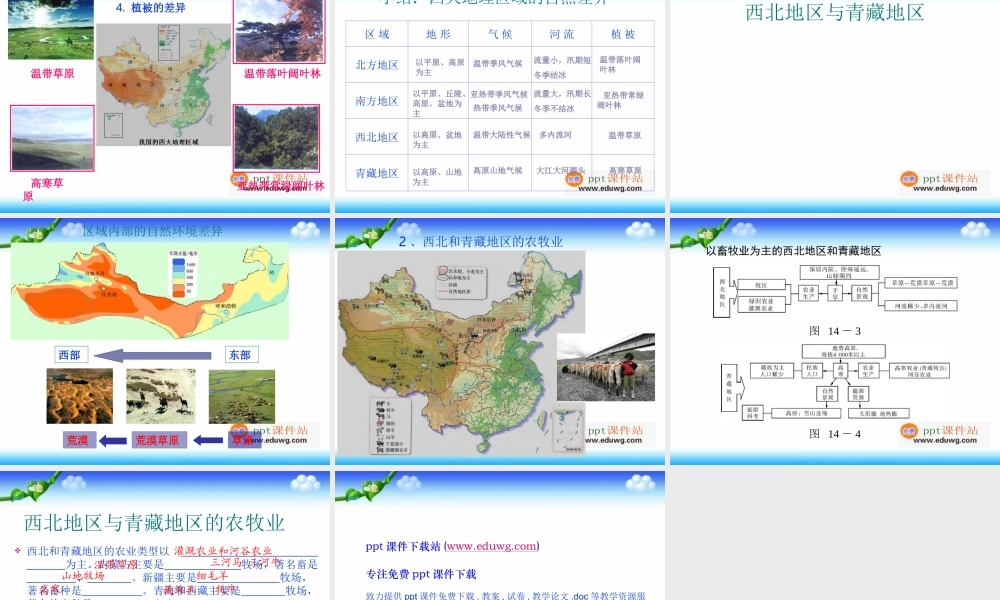Viewport: 1000px width, 600px height.
Task: Click the 植被 header cell in the table
Action: [623, 34]
